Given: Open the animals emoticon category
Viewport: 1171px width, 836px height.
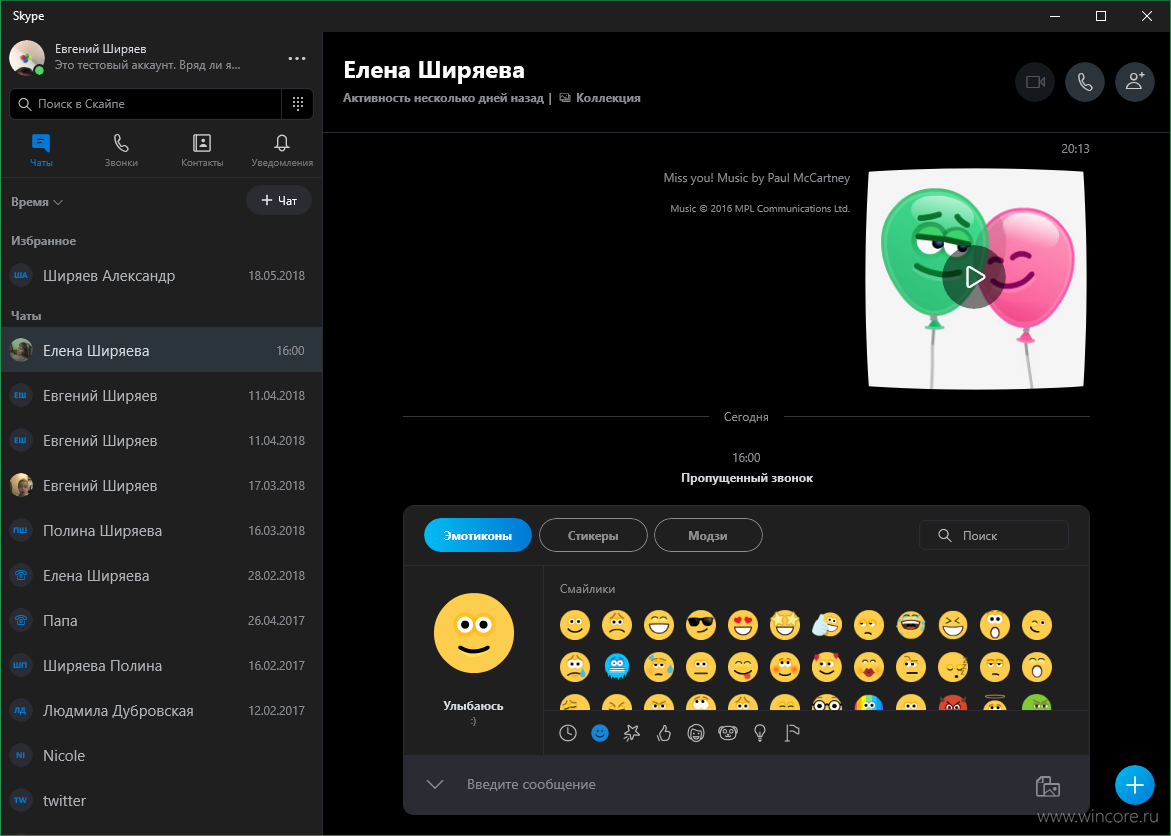Looking at the screenshot, I should coord(728,734).
